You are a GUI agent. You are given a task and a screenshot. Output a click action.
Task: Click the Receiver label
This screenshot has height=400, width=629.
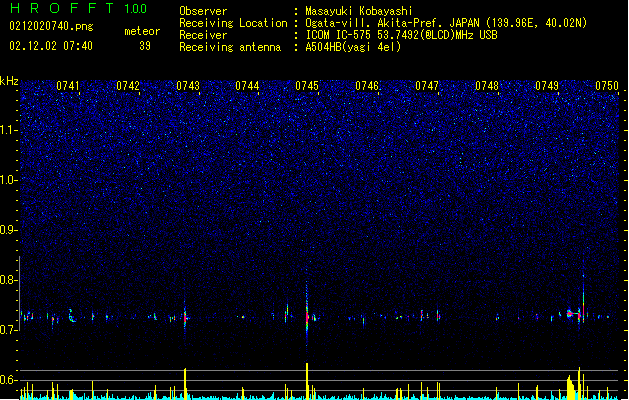(x=203, y=35)
